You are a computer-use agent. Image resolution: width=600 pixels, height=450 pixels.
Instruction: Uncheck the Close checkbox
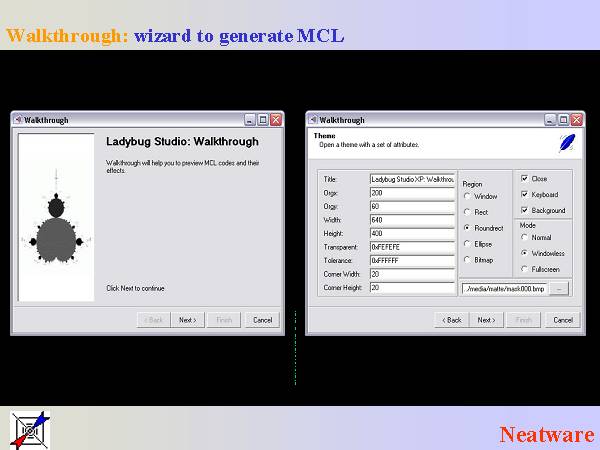pos(524,178)
